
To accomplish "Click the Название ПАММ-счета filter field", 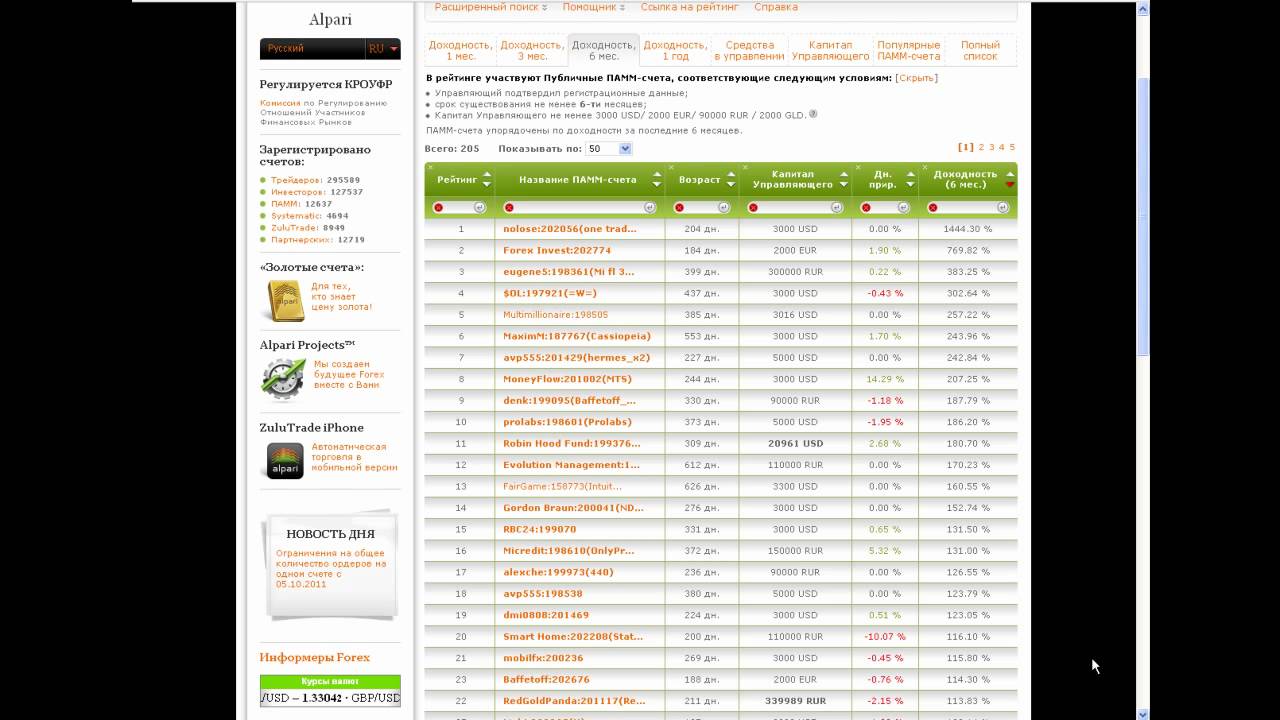I will point(579,208).
